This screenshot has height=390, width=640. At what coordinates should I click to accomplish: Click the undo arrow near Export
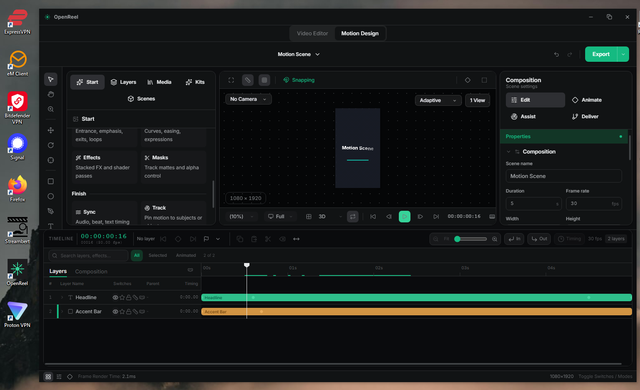(556, 55)
